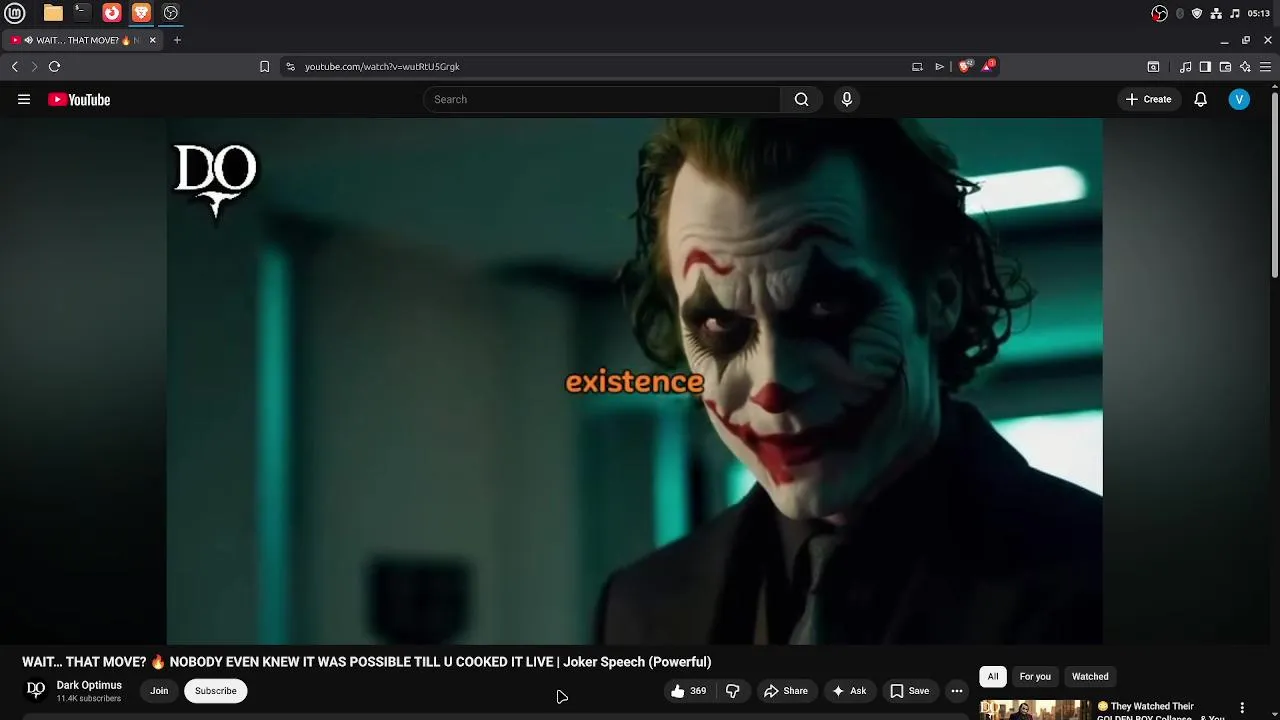
Task: Launch the terminal from the panel
Action: [x=82, y=13]
